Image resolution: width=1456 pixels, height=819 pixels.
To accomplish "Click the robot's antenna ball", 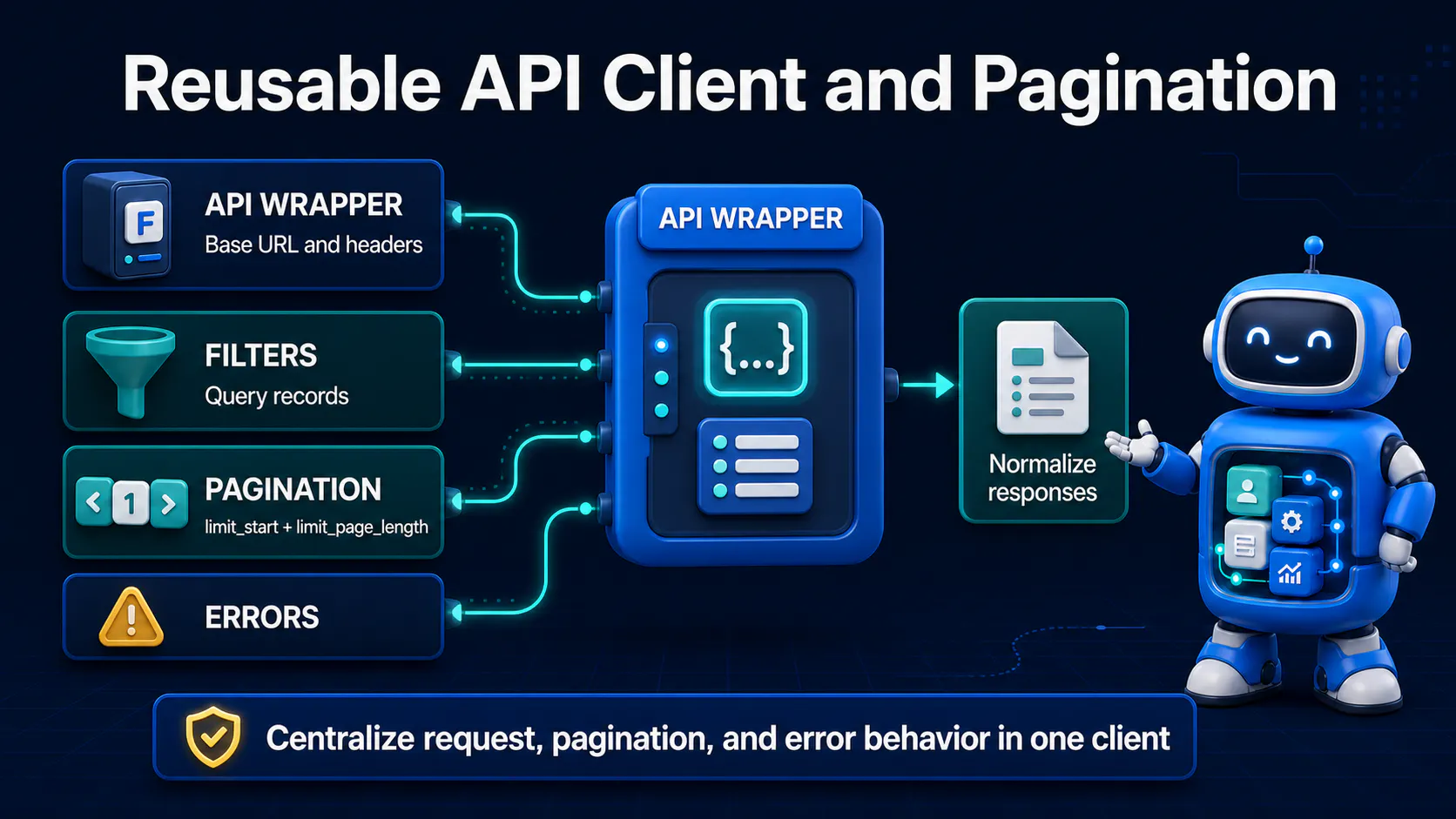I will [x=1314, y=245].
